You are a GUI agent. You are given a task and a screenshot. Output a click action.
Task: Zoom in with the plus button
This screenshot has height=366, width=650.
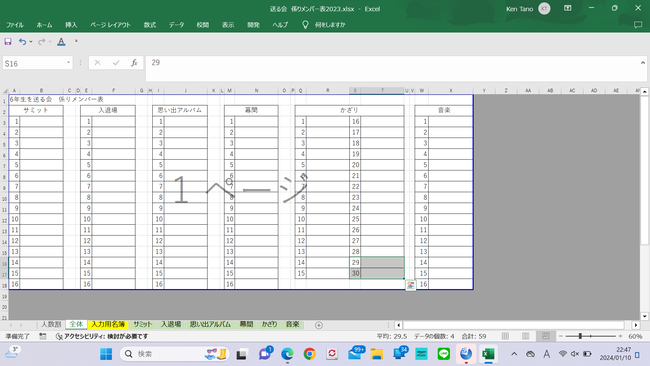coord(620,336)
